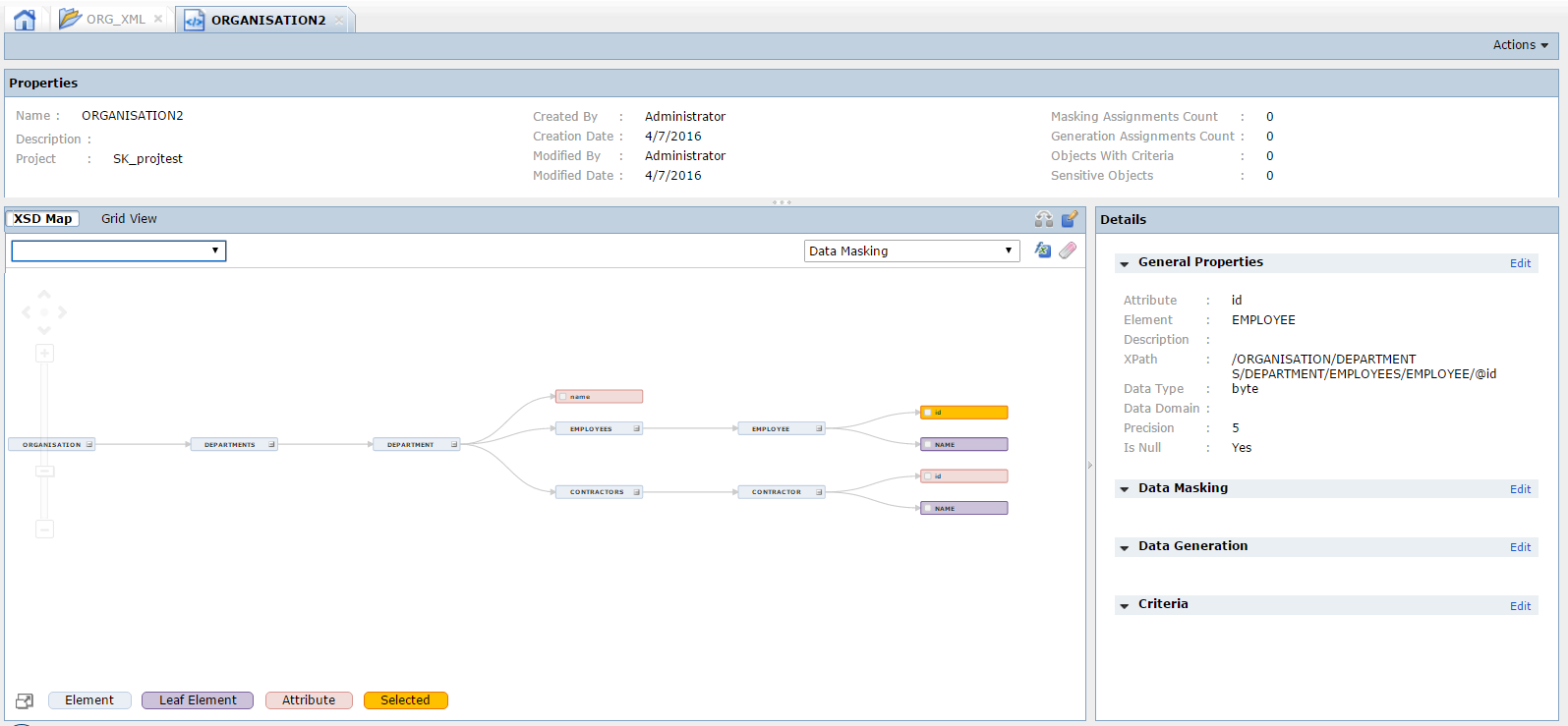Collapse the Criteria section
This screenshot has height=726, width=1568.
click(1125, 606)
